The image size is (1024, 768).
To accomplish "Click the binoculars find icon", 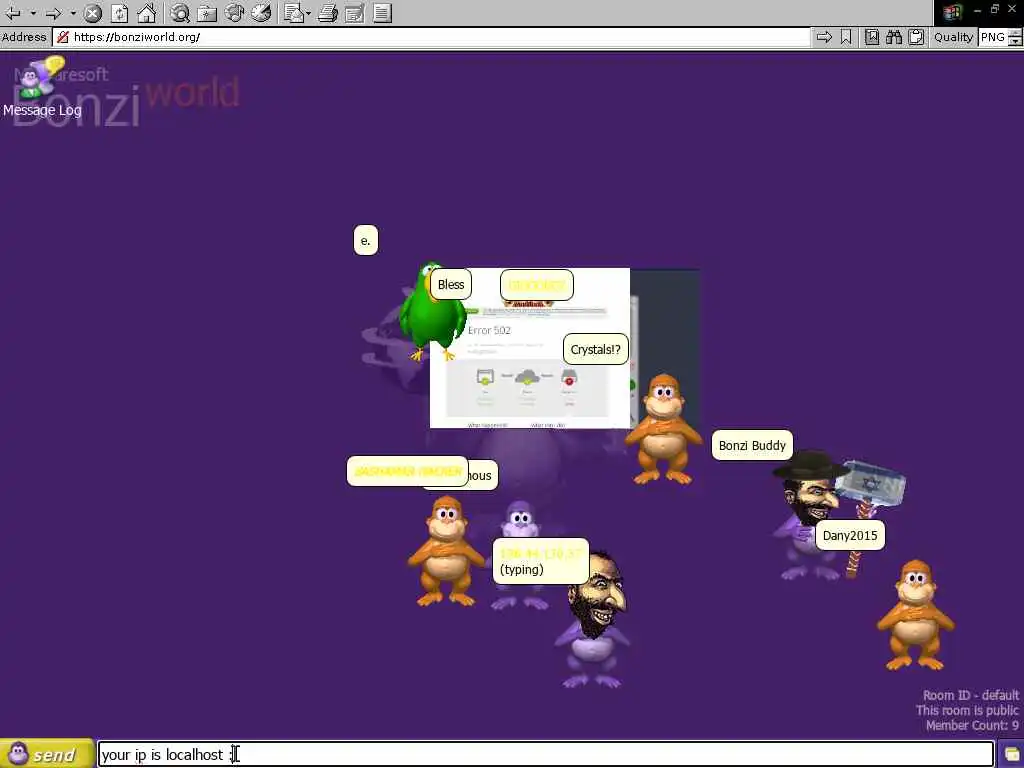I will click(894, 37).
